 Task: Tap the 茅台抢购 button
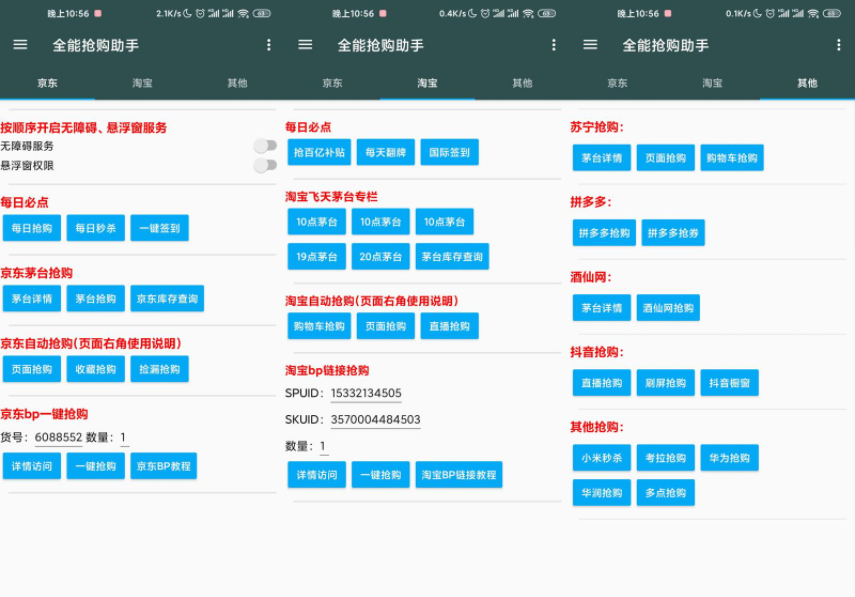tap(95, 298)
